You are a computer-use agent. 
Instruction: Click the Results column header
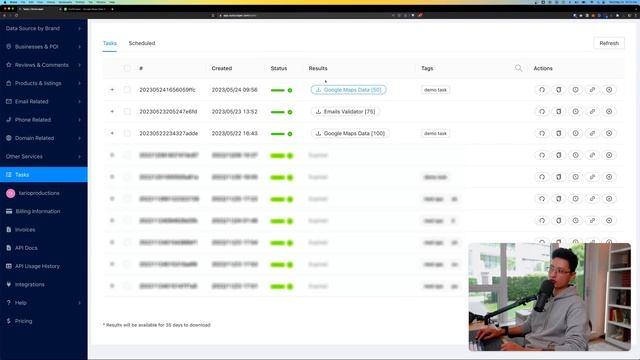(x=318, y=68)
